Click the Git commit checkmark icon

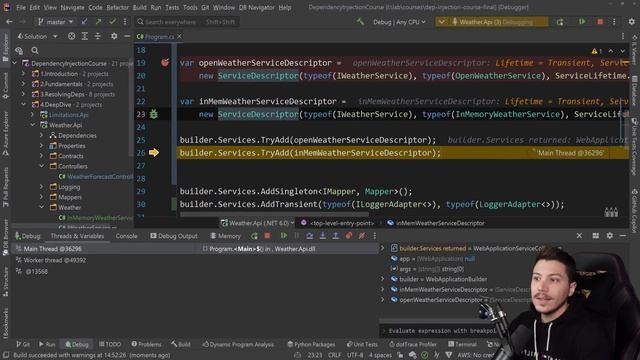[x=112, y=22]
